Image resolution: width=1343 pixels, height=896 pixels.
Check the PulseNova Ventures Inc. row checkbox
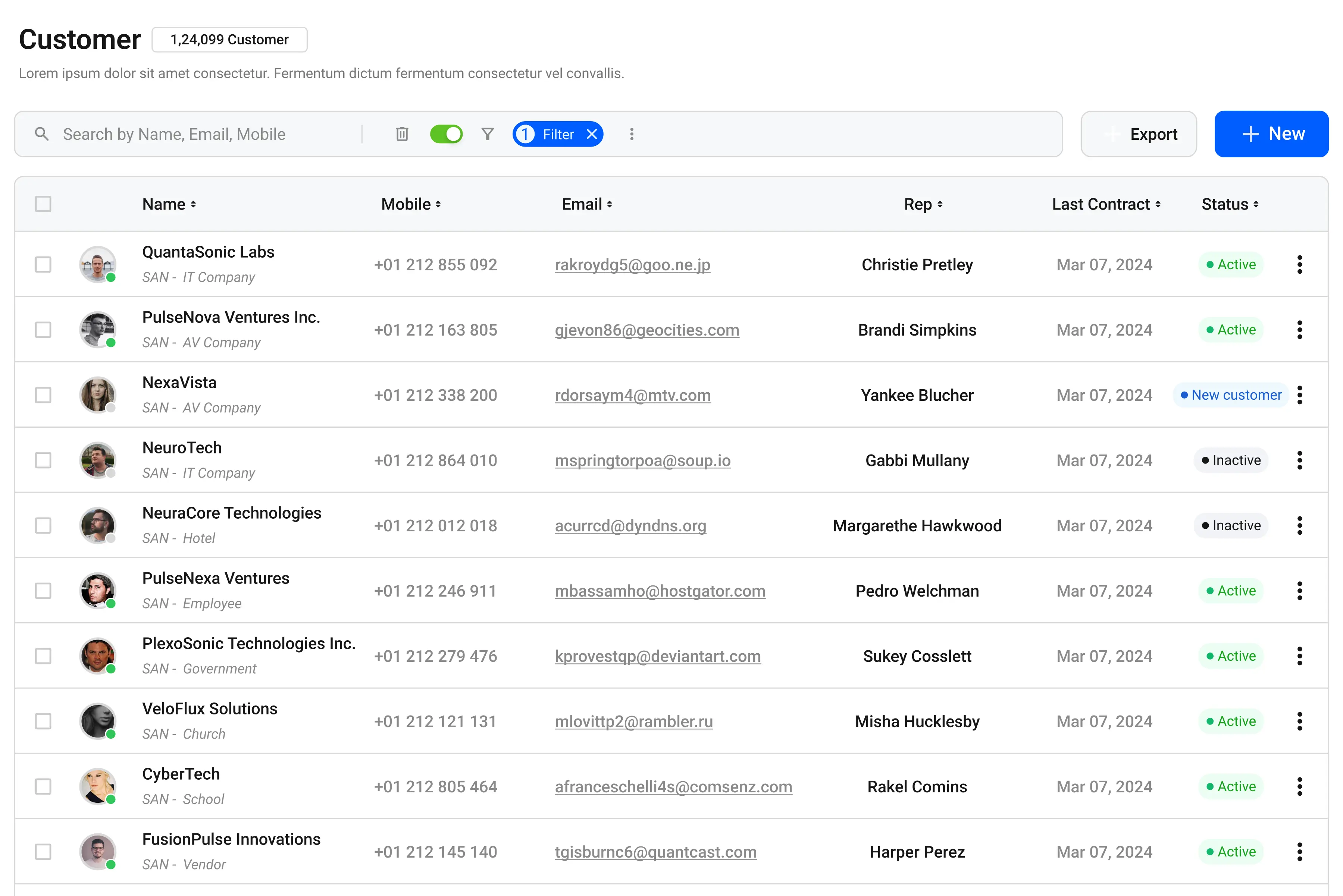pos(43,330)
